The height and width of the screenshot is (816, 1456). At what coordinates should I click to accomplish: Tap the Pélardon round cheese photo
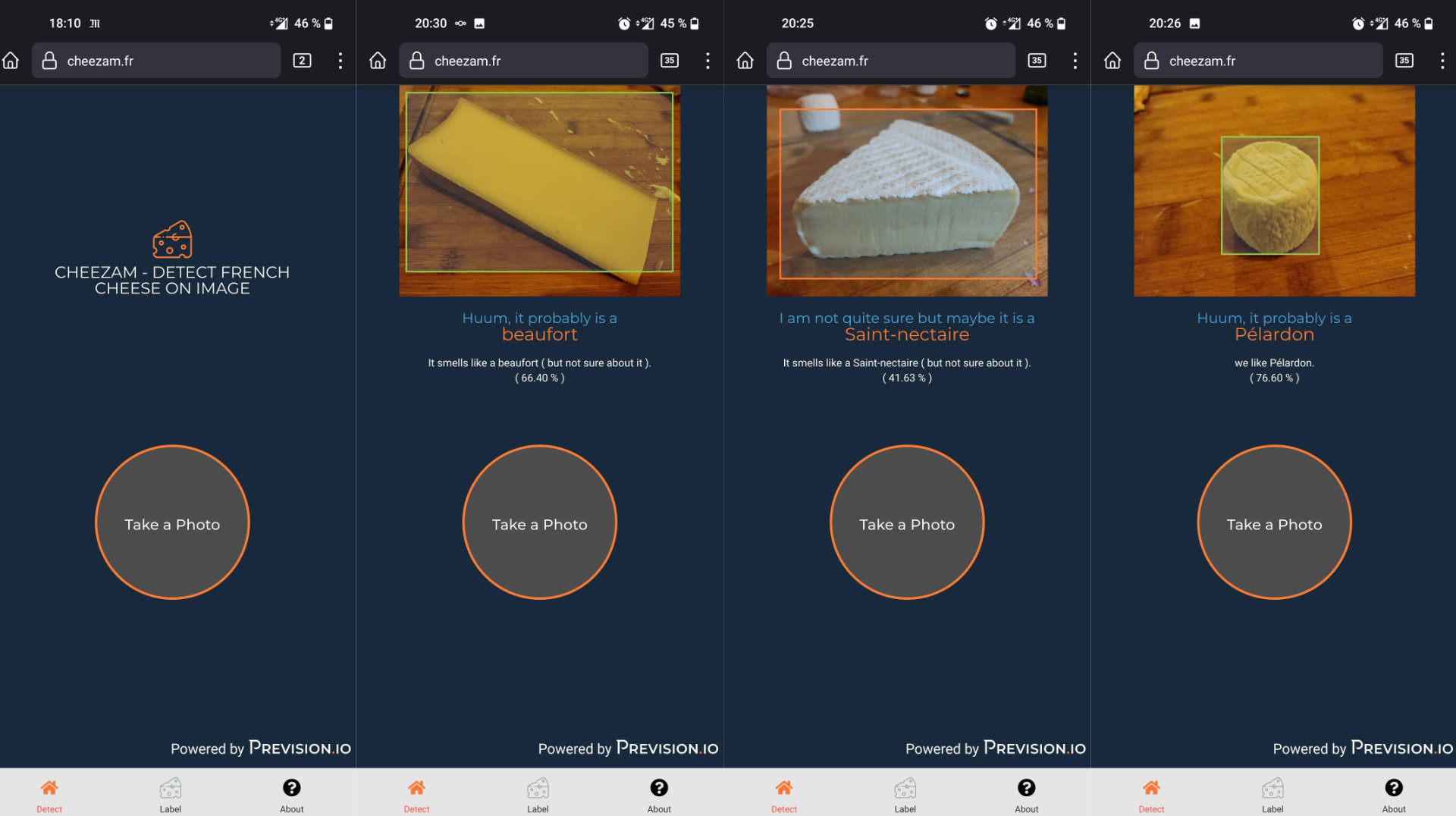[x=1275, y=190]
